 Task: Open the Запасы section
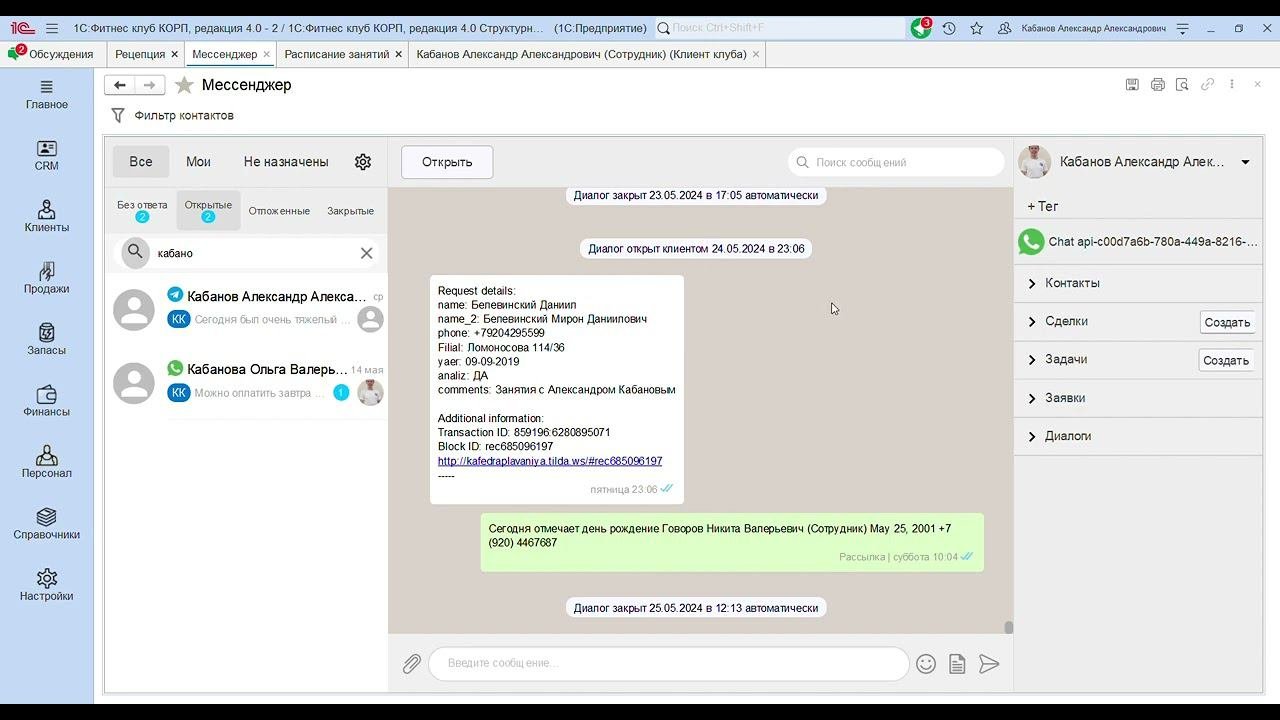coord(47,340)
